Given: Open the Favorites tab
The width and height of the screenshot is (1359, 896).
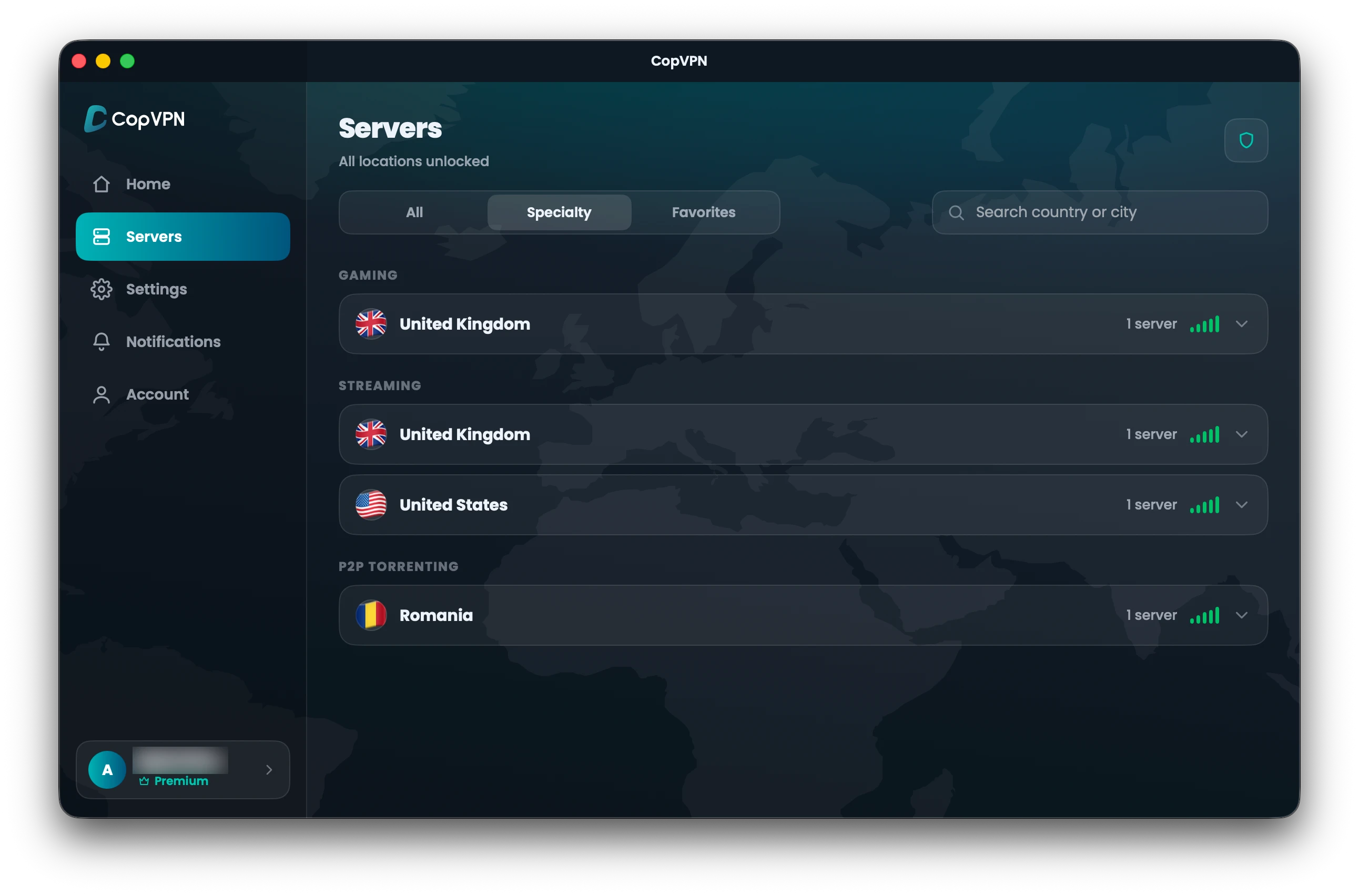Looking at the screenshot, I should [x=704, y=212].
